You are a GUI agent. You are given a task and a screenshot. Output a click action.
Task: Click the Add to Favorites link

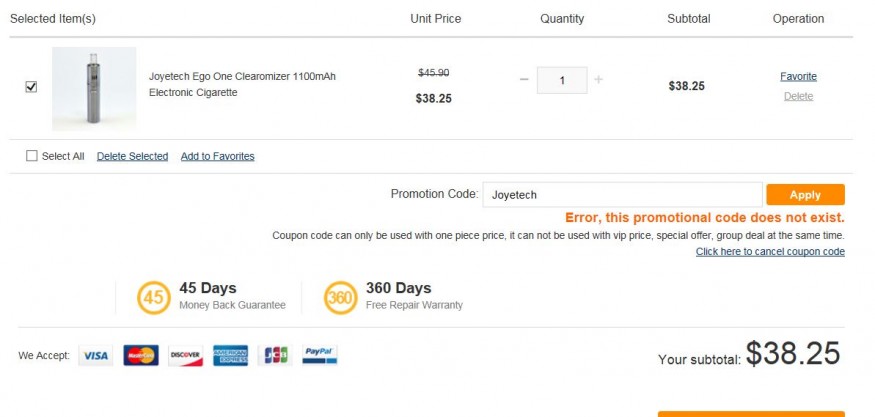tap(218, 156)
